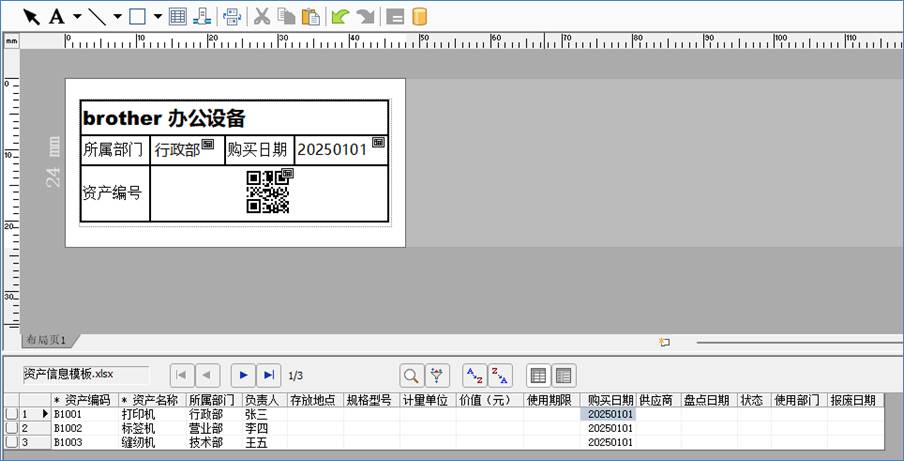
Task: Click the 资产信息模板.xlsx file name field
Action: click(x=85, y=375)
